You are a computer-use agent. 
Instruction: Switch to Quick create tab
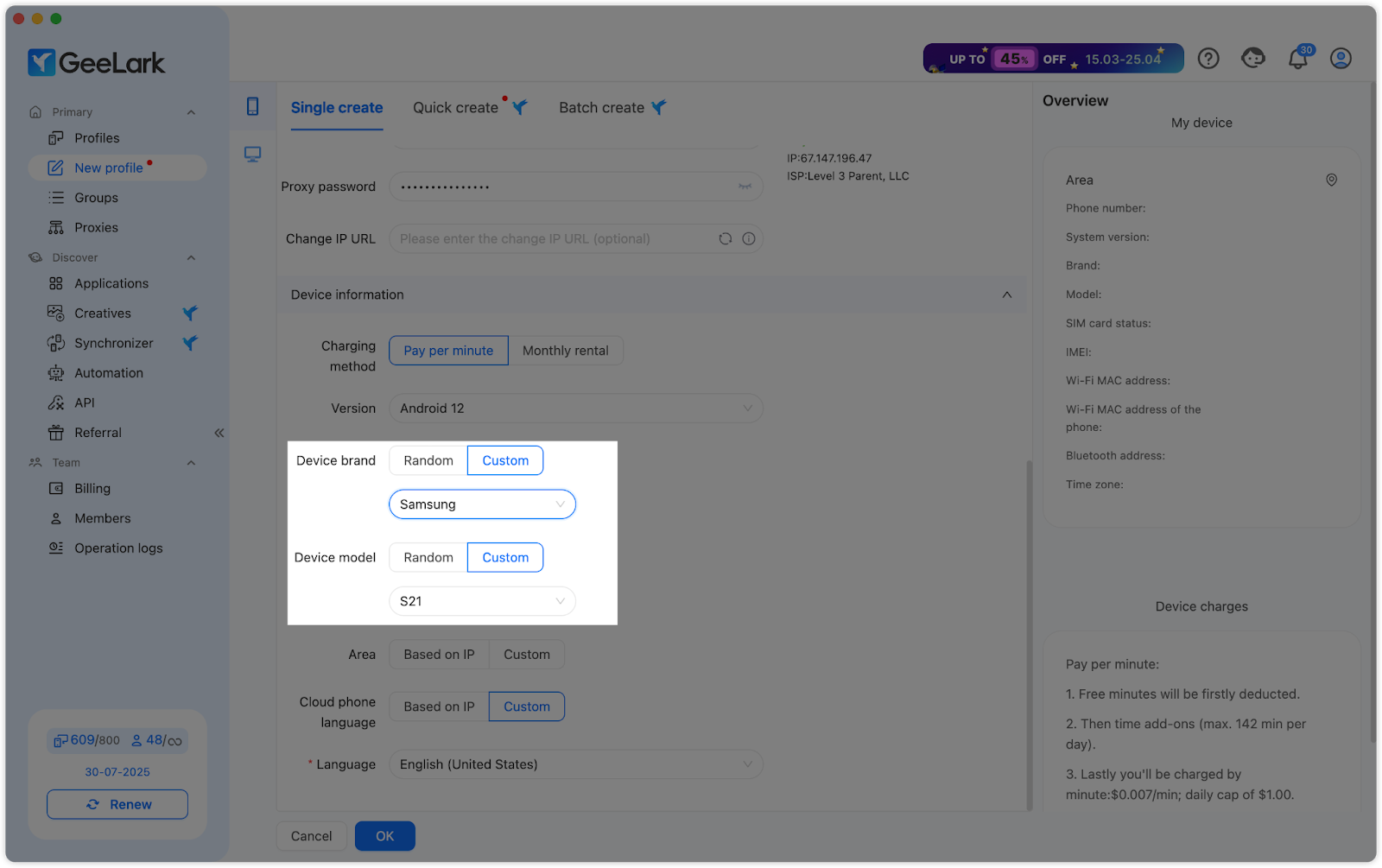point(455,108)
